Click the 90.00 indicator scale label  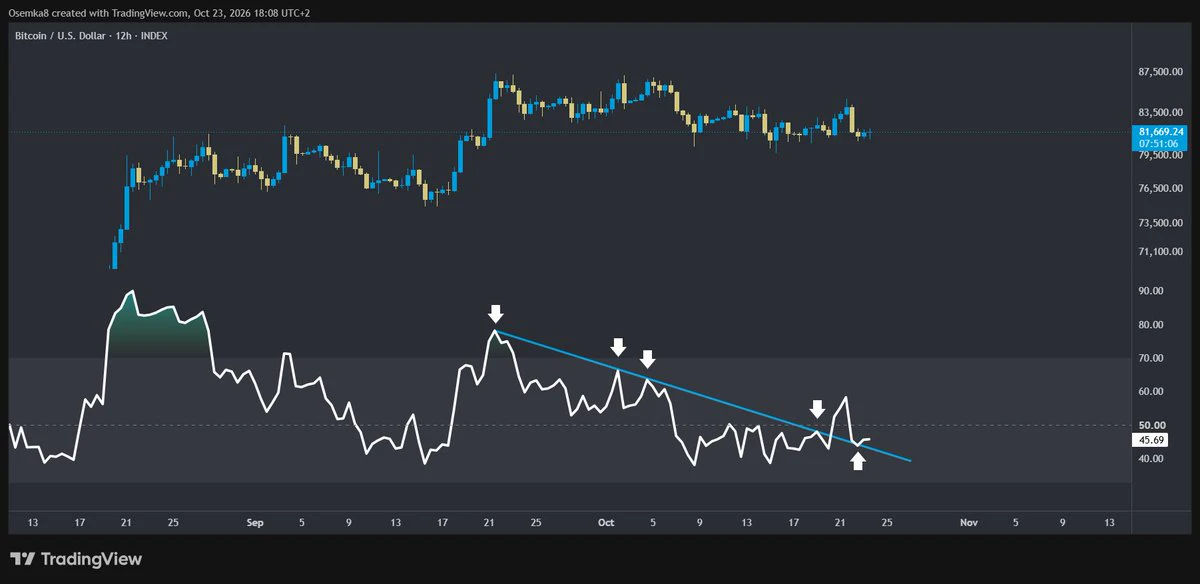pyautogui.click(x=1151, y=291)
